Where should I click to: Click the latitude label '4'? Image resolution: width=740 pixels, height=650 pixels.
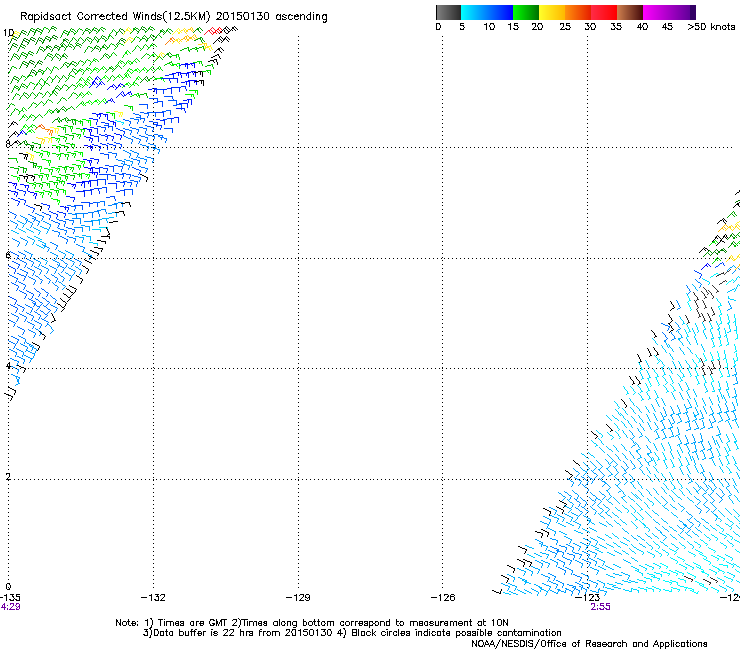click(8, 366)
